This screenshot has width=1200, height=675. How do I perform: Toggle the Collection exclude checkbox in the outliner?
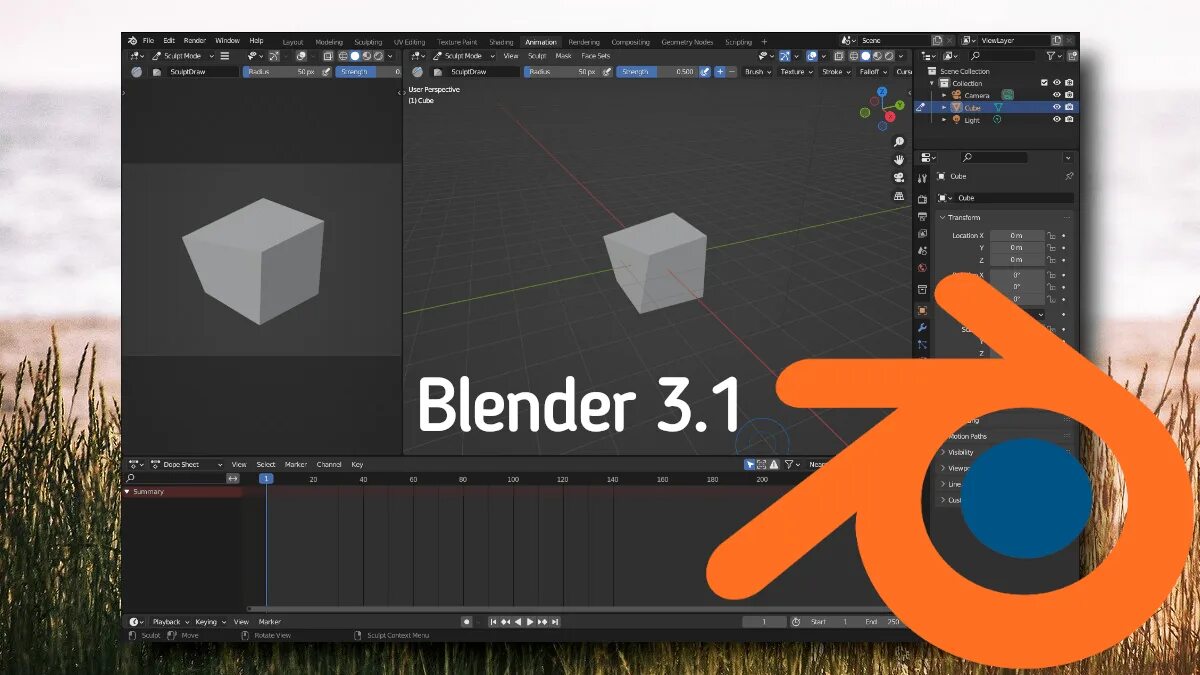pos(1044,83)
